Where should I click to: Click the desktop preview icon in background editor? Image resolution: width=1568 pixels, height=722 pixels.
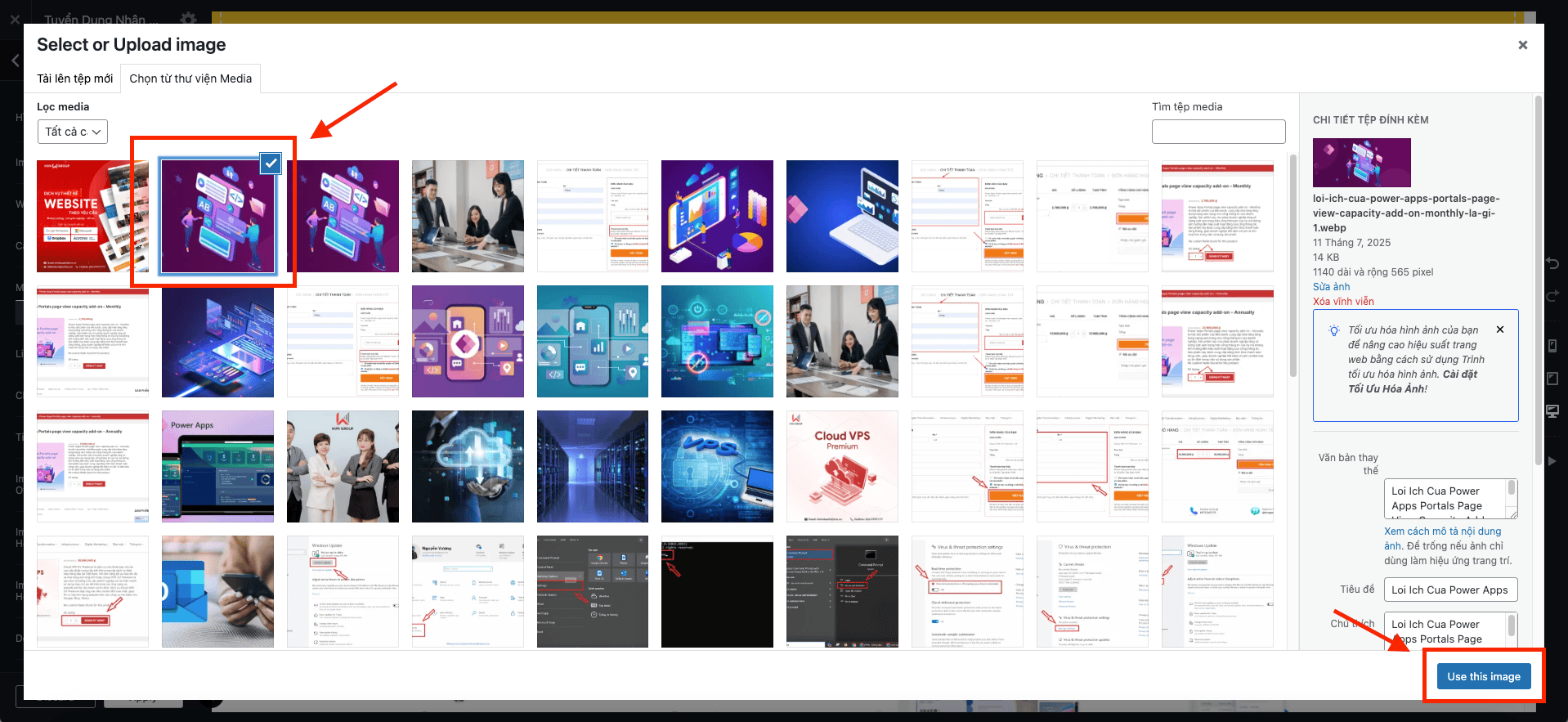click(x=1552, y=410)
